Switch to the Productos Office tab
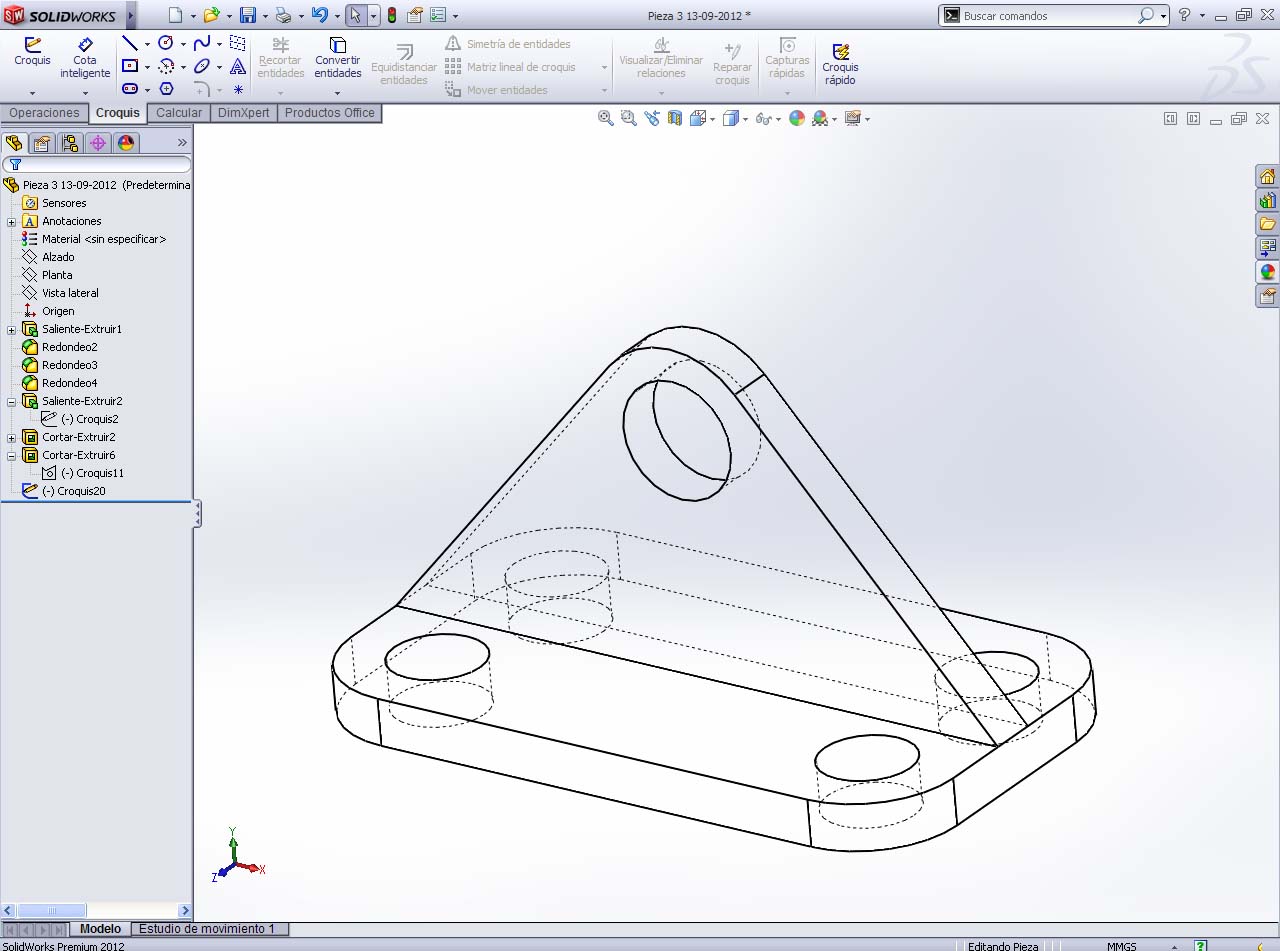The image size is (1280, 951). [330, 113]
